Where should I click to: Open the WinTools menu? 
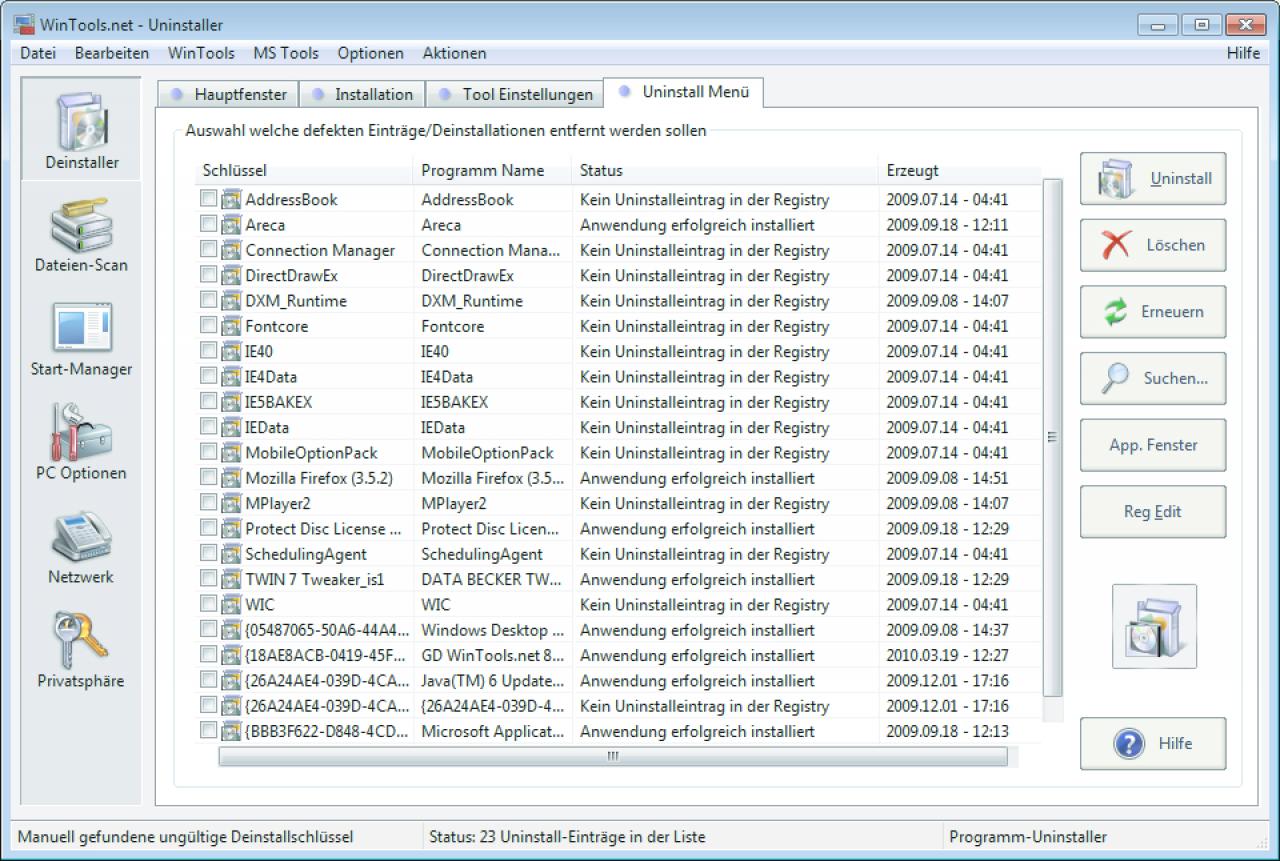(201, 53)
